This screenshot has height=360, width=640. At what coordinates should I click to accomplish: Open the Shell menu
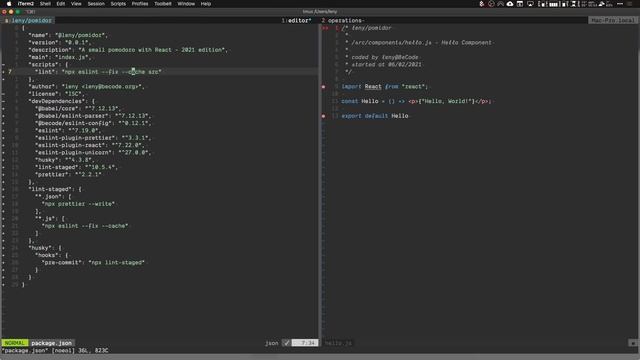(45, 4)
